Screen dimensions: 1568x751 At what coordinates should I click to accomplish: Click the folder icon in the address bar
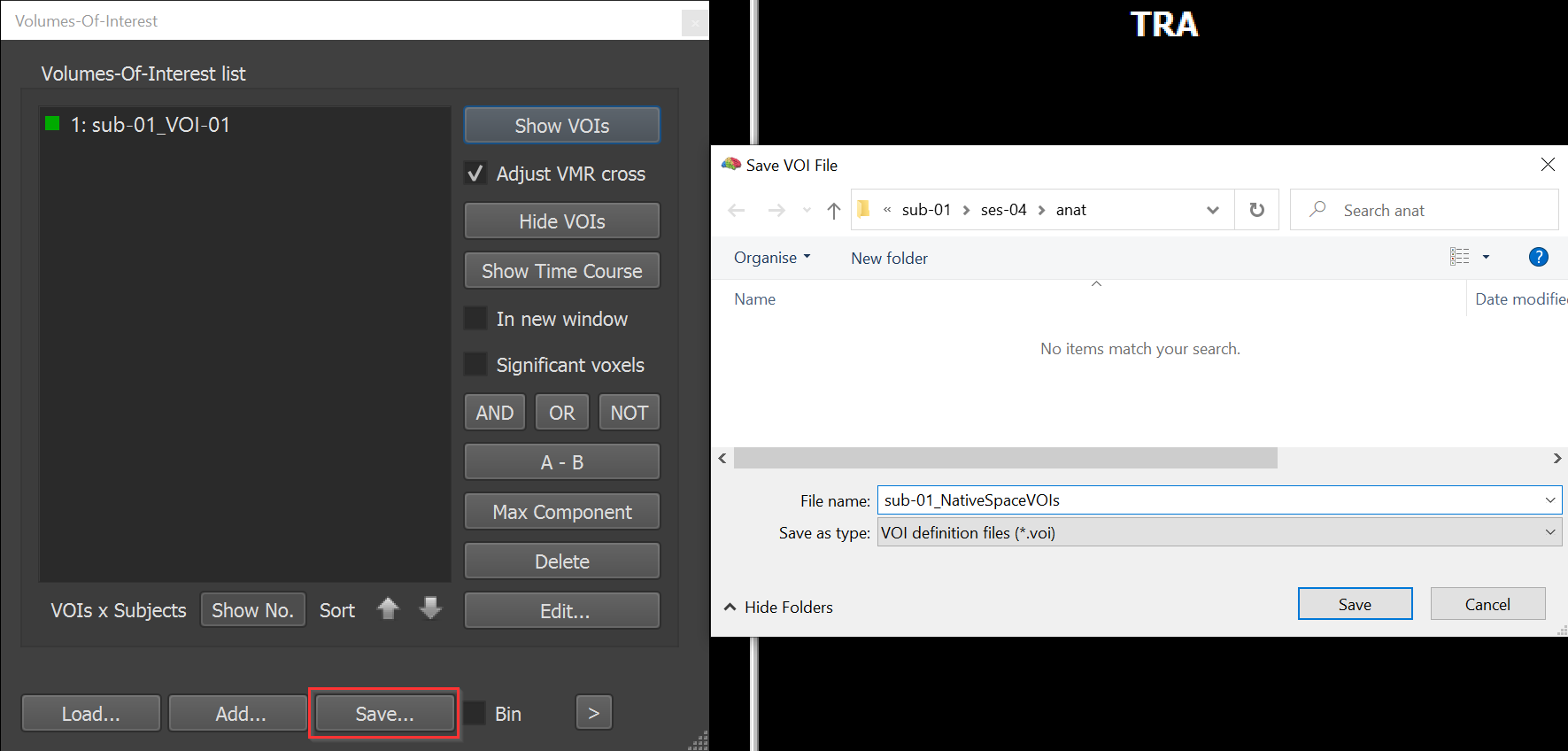tap(864, 209)
